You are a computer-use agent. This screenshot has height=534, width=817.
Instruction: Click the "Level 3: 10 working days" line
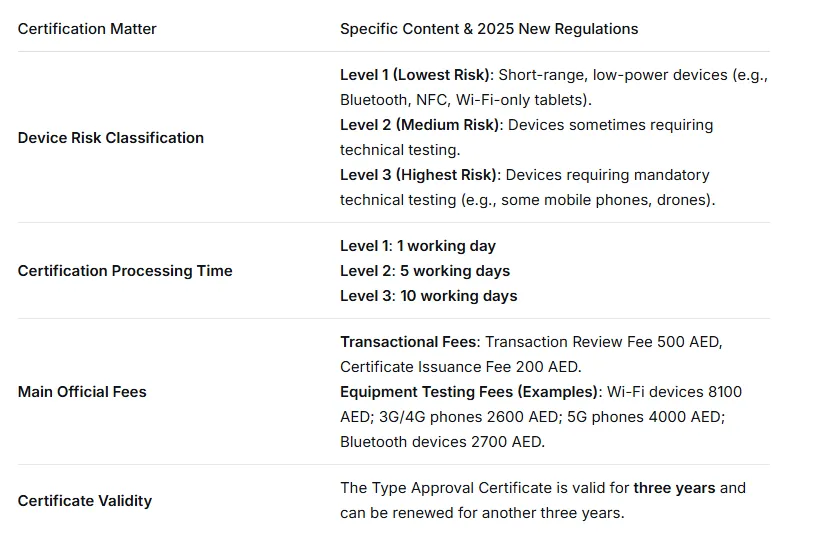point(429,296)
